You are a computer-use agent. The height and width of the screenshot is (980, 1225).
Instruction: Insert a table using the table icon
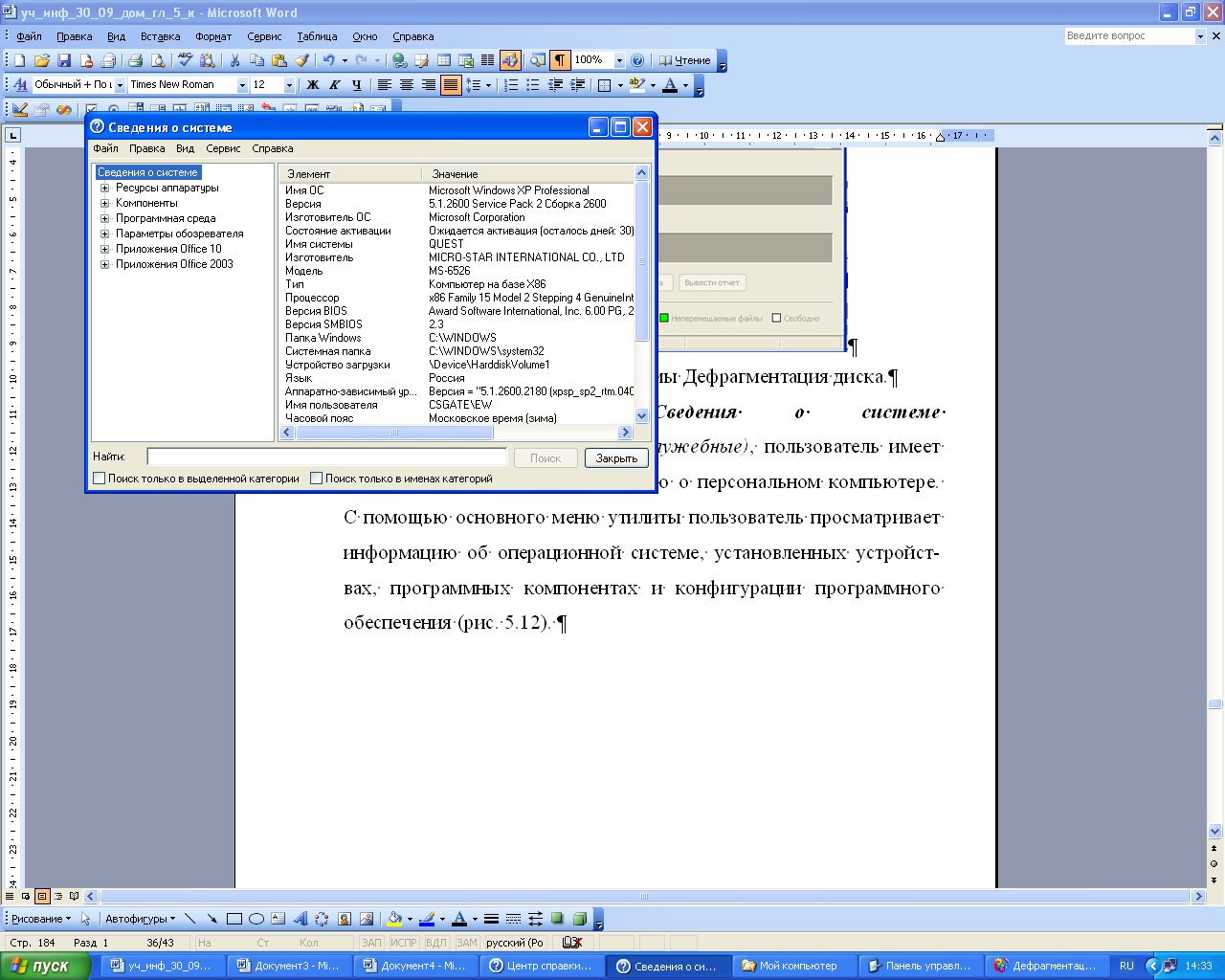click(444, 60)
